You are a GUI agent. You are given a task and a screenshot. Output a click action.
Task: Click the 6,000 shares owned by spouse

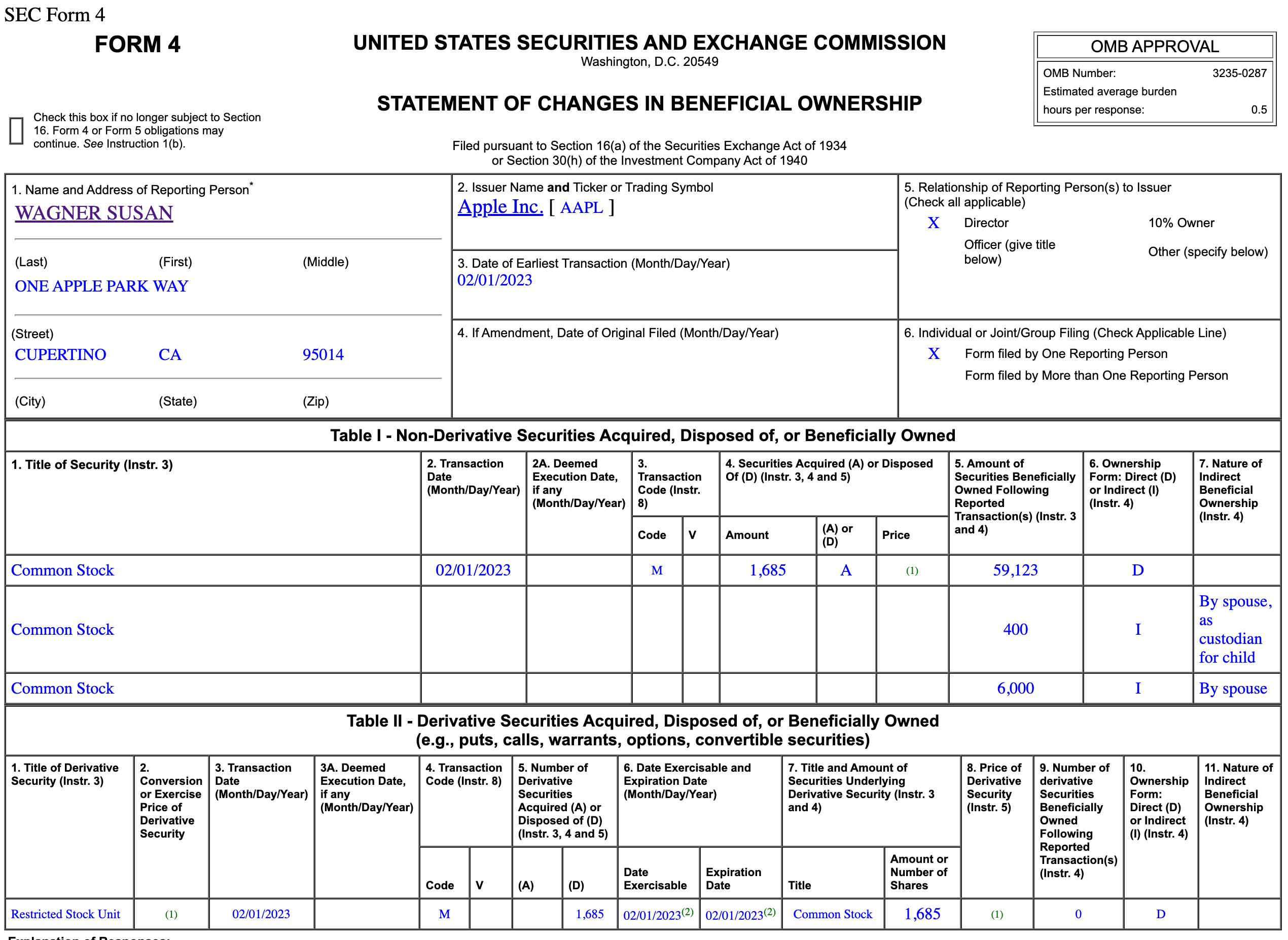pyautogui.click(x=1015, y=689)
